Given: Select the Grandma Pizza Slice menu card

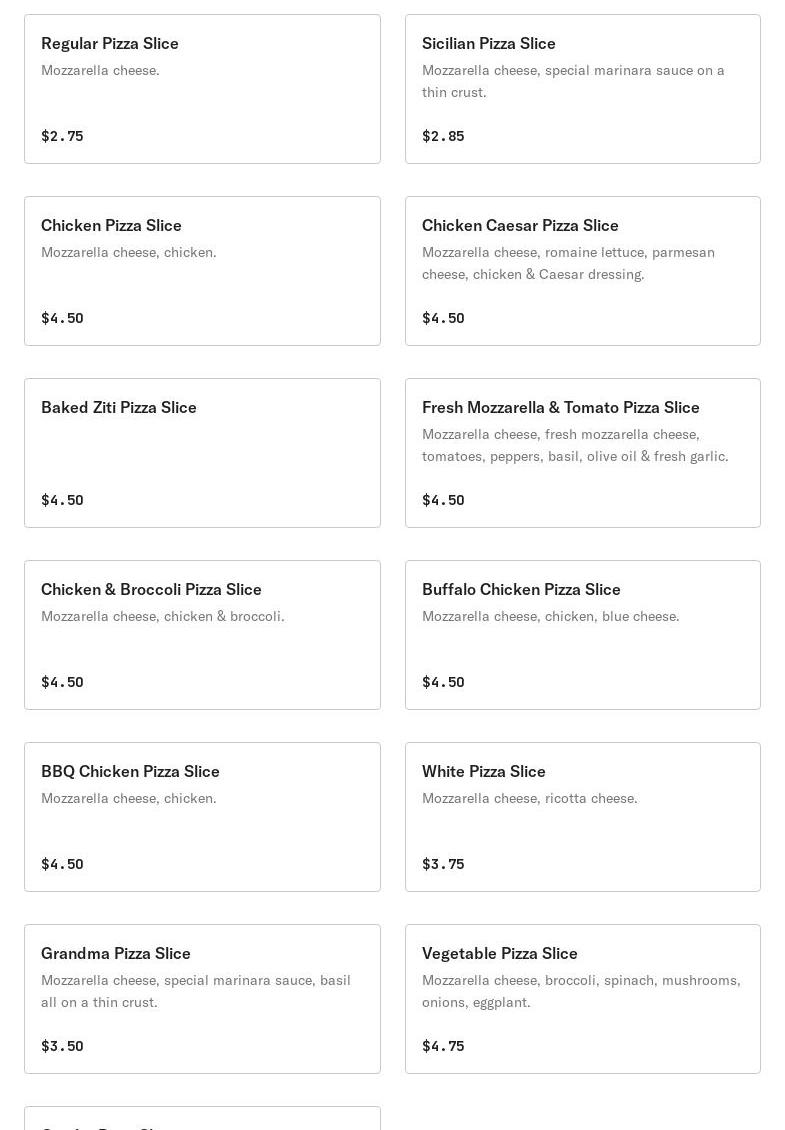Looking at the screenshot, I should 202,999.
